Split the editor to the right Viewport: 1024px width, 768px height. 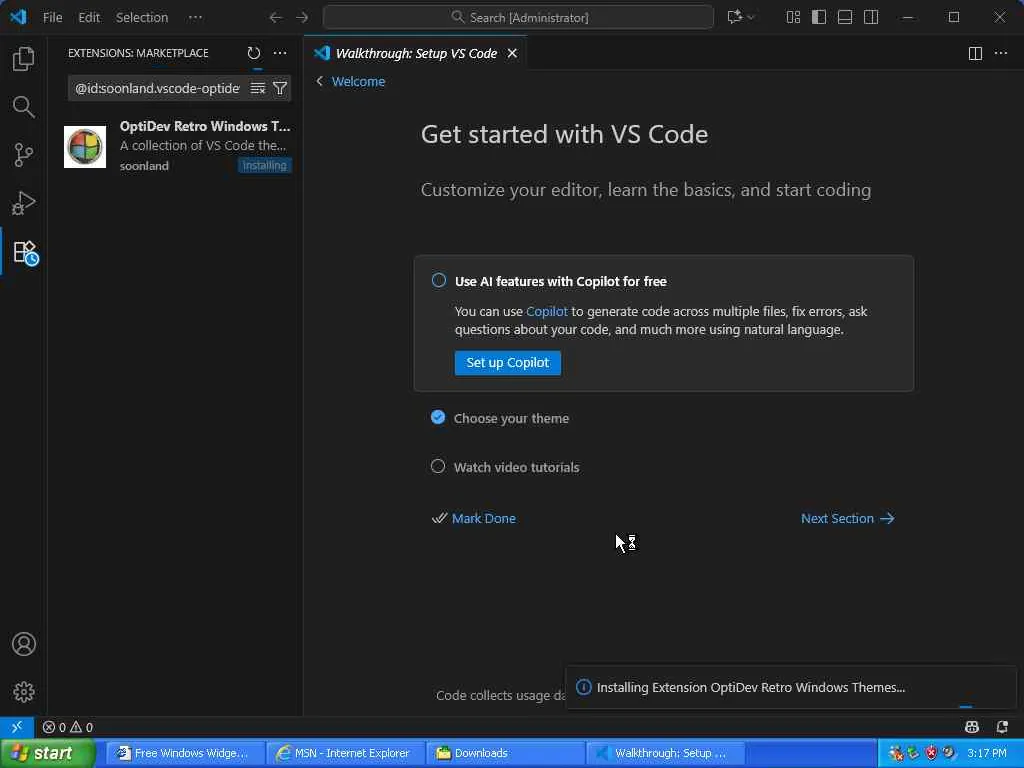[975, 54]
